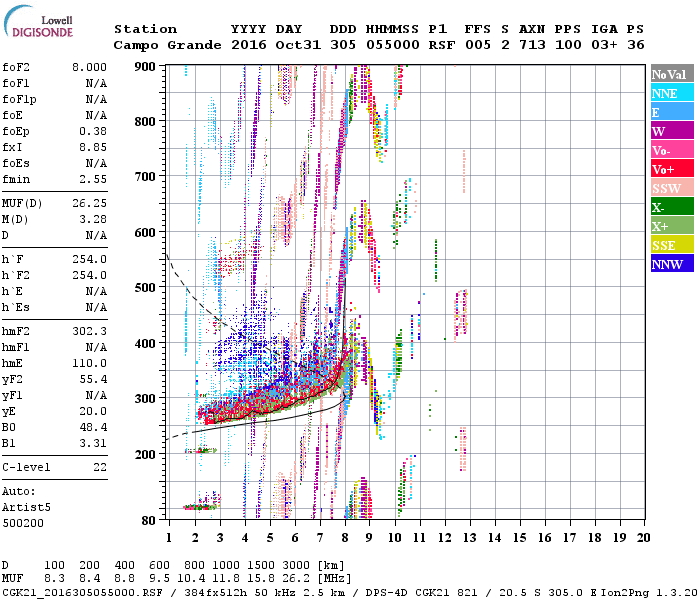The width and height of the screenshot is (700, 600).
Task: Click the B1 value 3.31
Action: [x=93, y=443]
